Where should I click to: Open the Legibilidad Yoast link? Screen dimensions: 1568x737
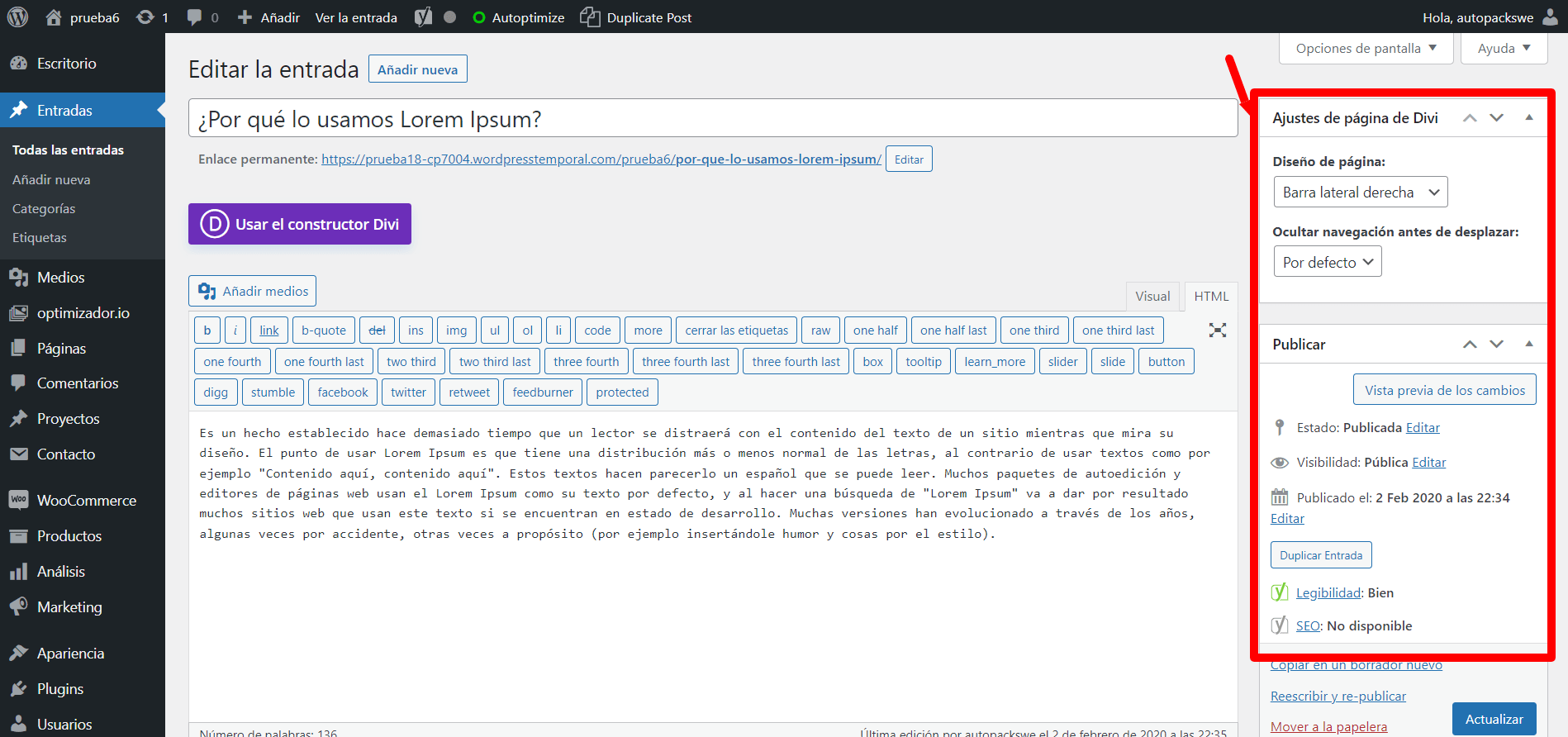coord(1328,593)
